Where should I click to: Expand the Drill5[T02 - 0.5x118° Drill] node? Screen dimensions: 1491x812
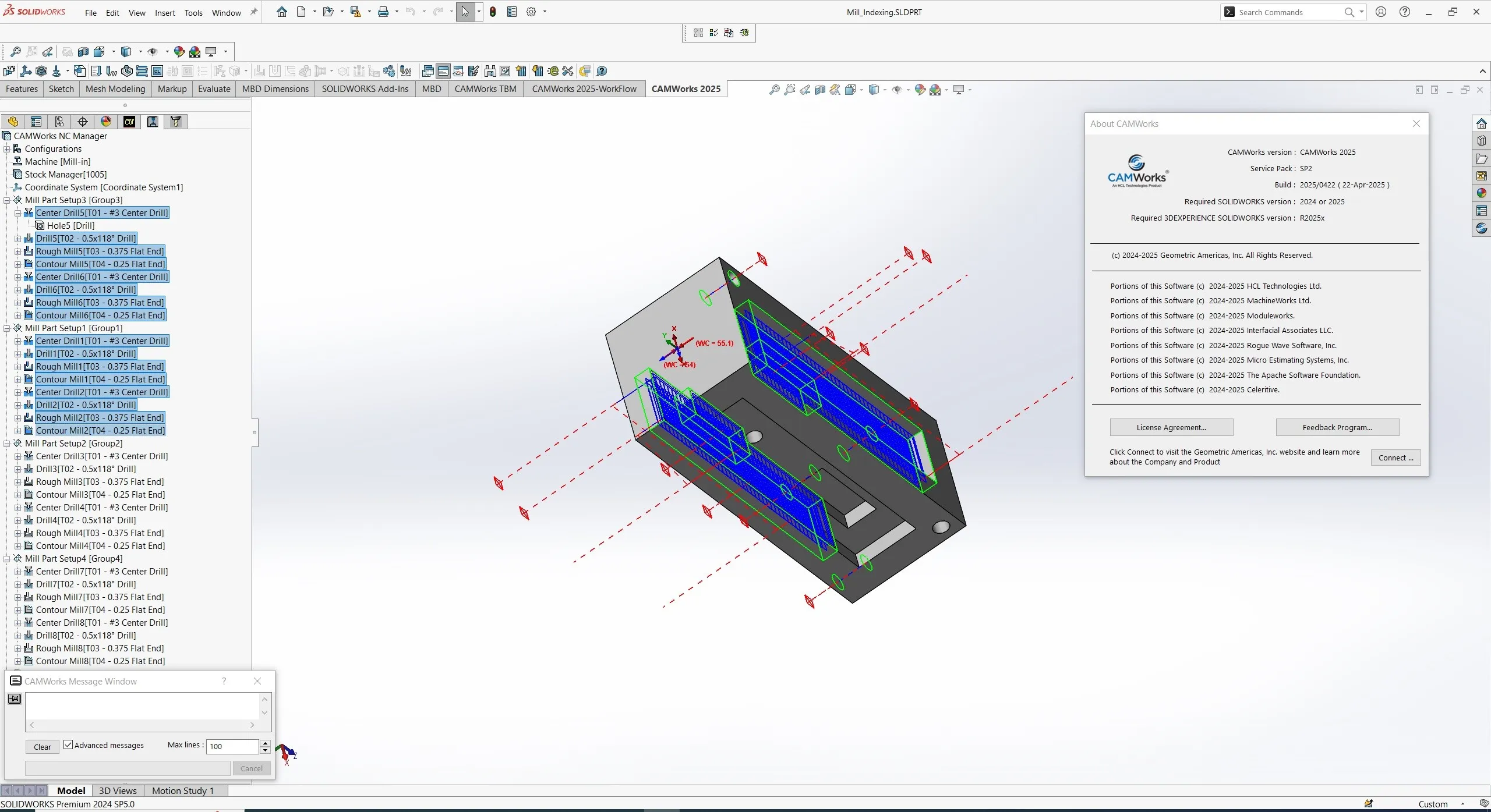tap(18, 238)
